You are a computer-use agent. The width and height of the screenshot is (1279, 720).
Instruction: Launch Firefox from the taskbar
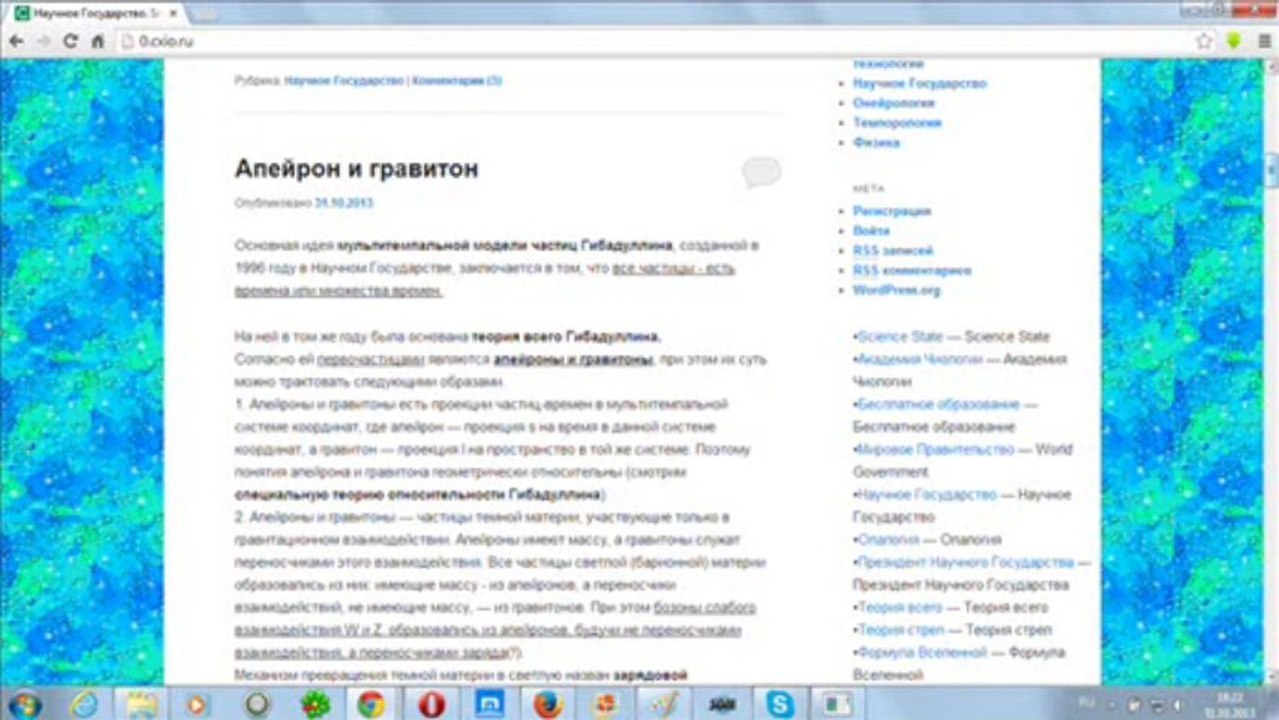[547, 704]
